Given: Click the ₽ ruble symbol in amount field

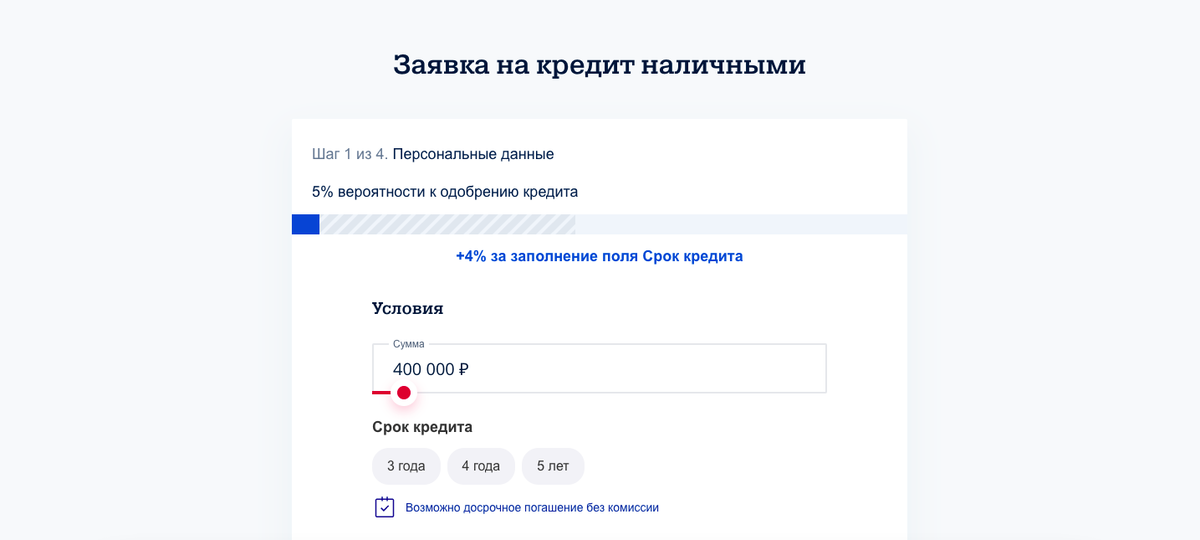Looking at the screenshot, I should tap(464, 369).
